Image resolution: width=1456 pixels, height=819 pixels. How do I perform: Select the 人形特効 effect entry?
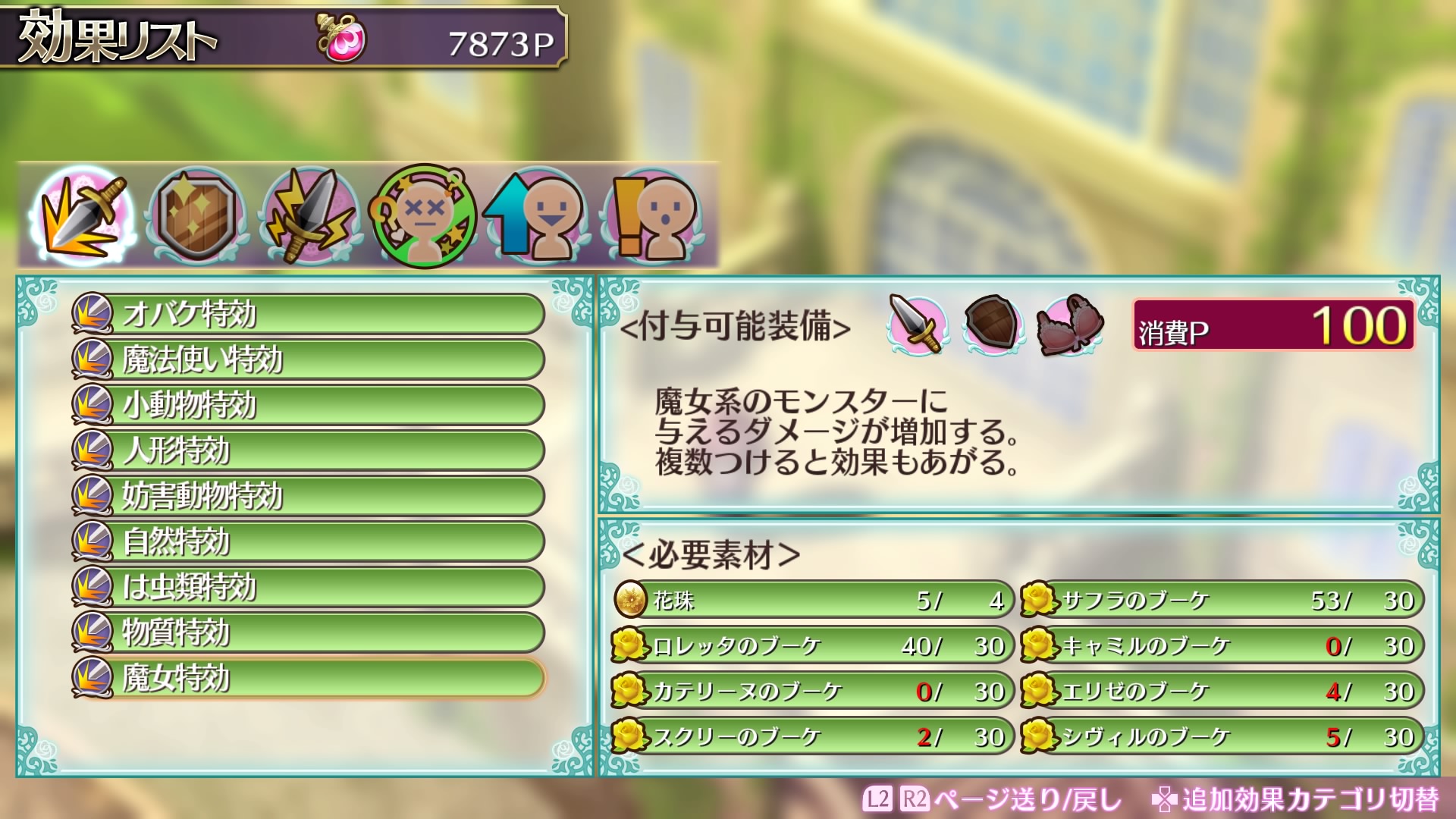[309, 450]
